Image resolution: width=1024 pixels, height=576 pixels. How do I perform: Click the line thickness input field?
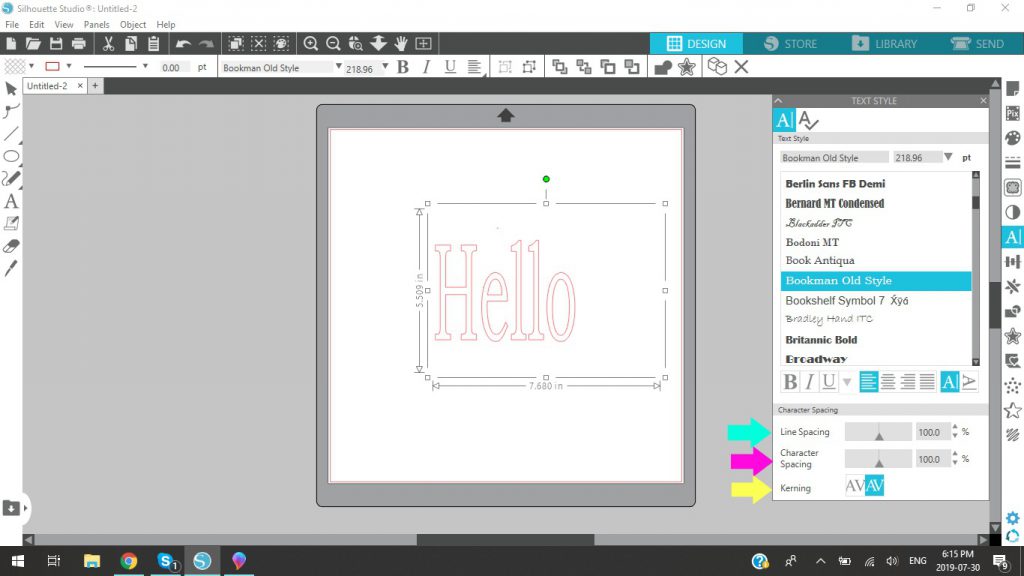174,67
